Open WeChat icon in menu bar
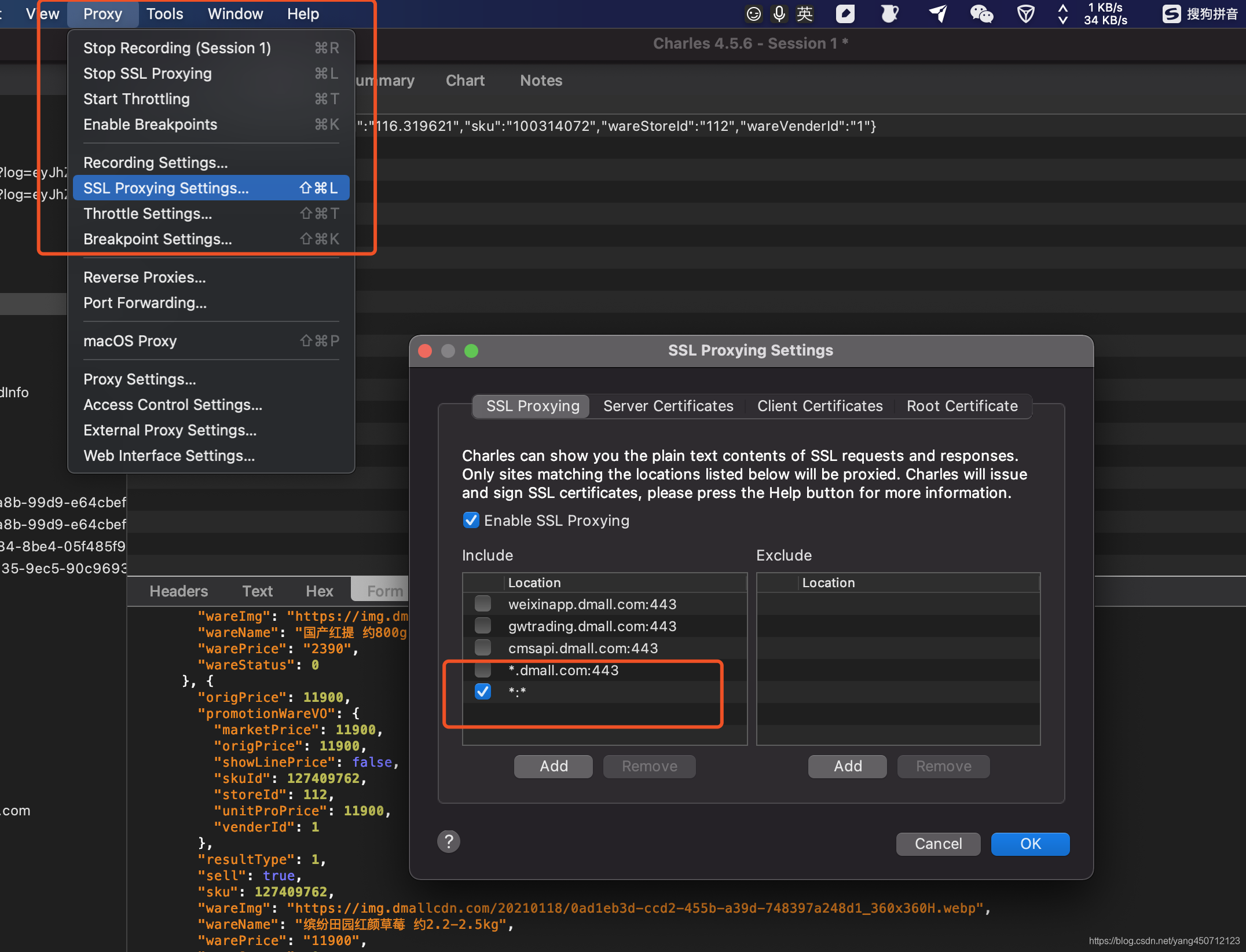Image resolution: width=1246 pixels, height=952 pixels. click(981, 13)
